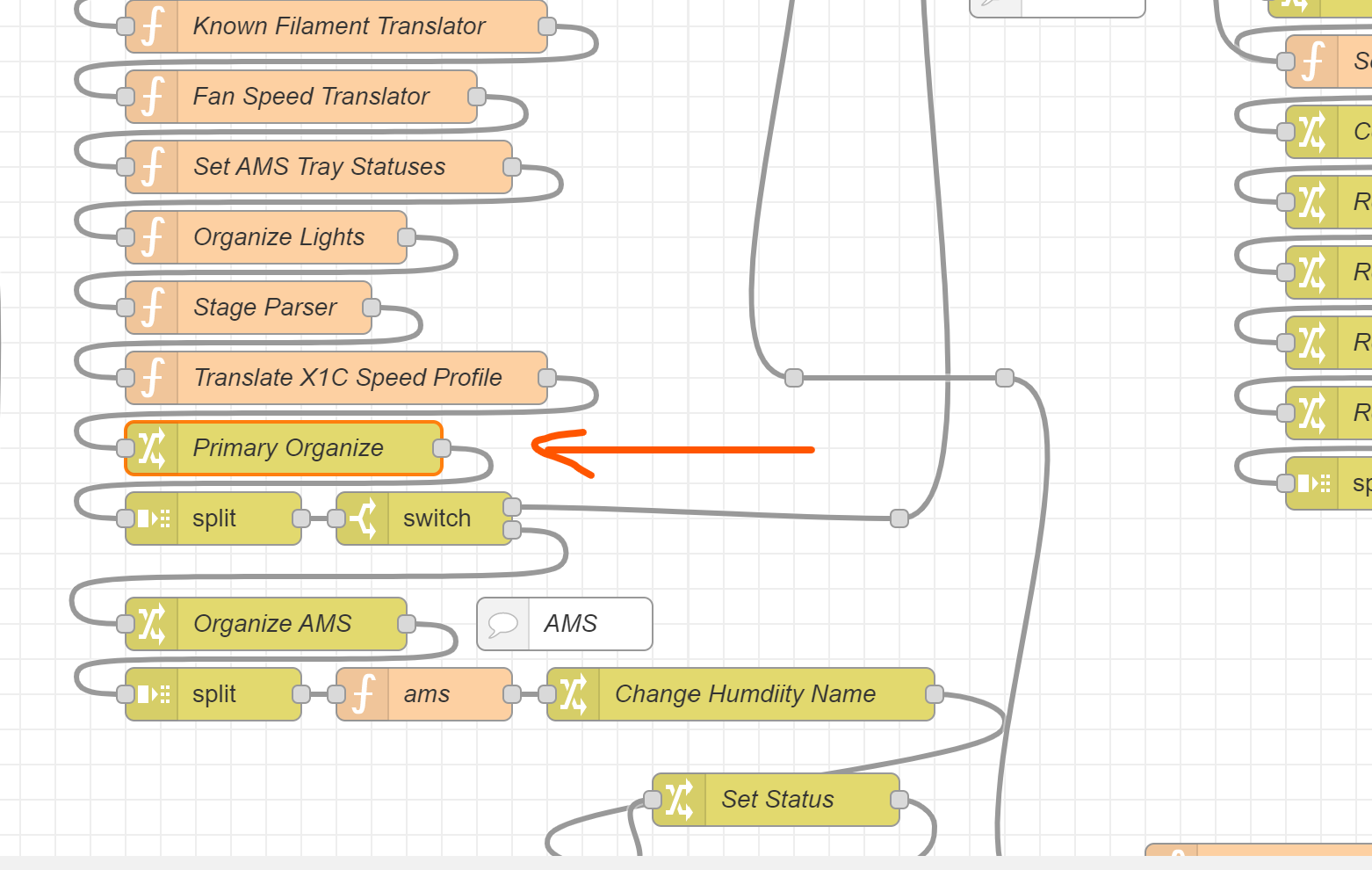Viewport: 1372px width, 870px height.
Task: Click the split icon beside the ams node
Action: [x=152, y=694]
